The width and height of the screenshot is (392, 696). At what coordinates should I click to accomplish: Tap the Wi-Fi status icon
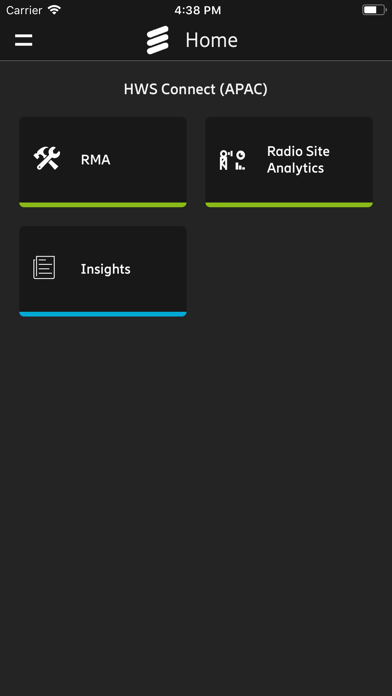pyautogui.click(x=54, y=10)
